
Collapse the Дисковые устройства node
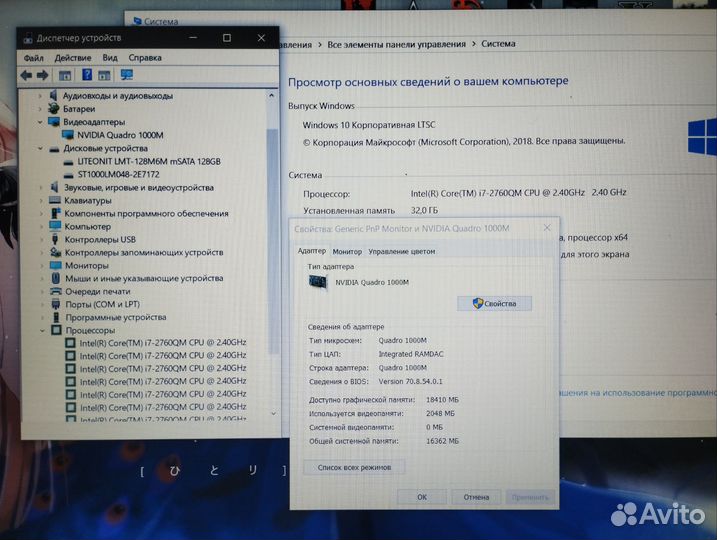40,148
